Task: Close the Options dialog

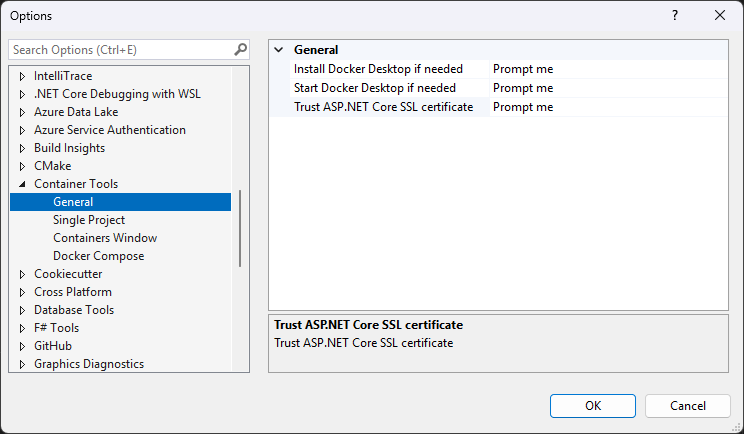Action: pyautogui.click(x=720, y=15)
